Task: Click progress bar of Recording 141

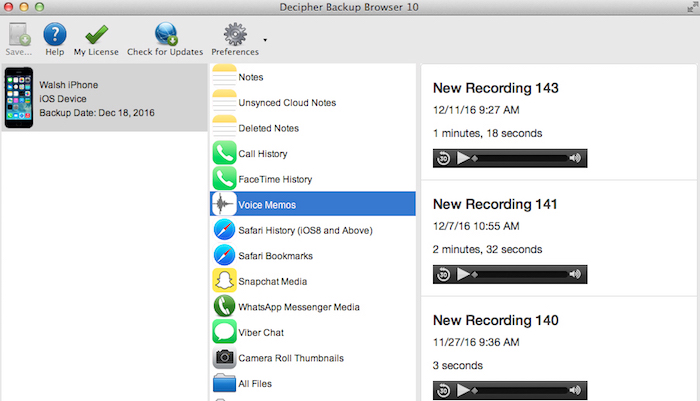Action: click(x=520, y=274)
